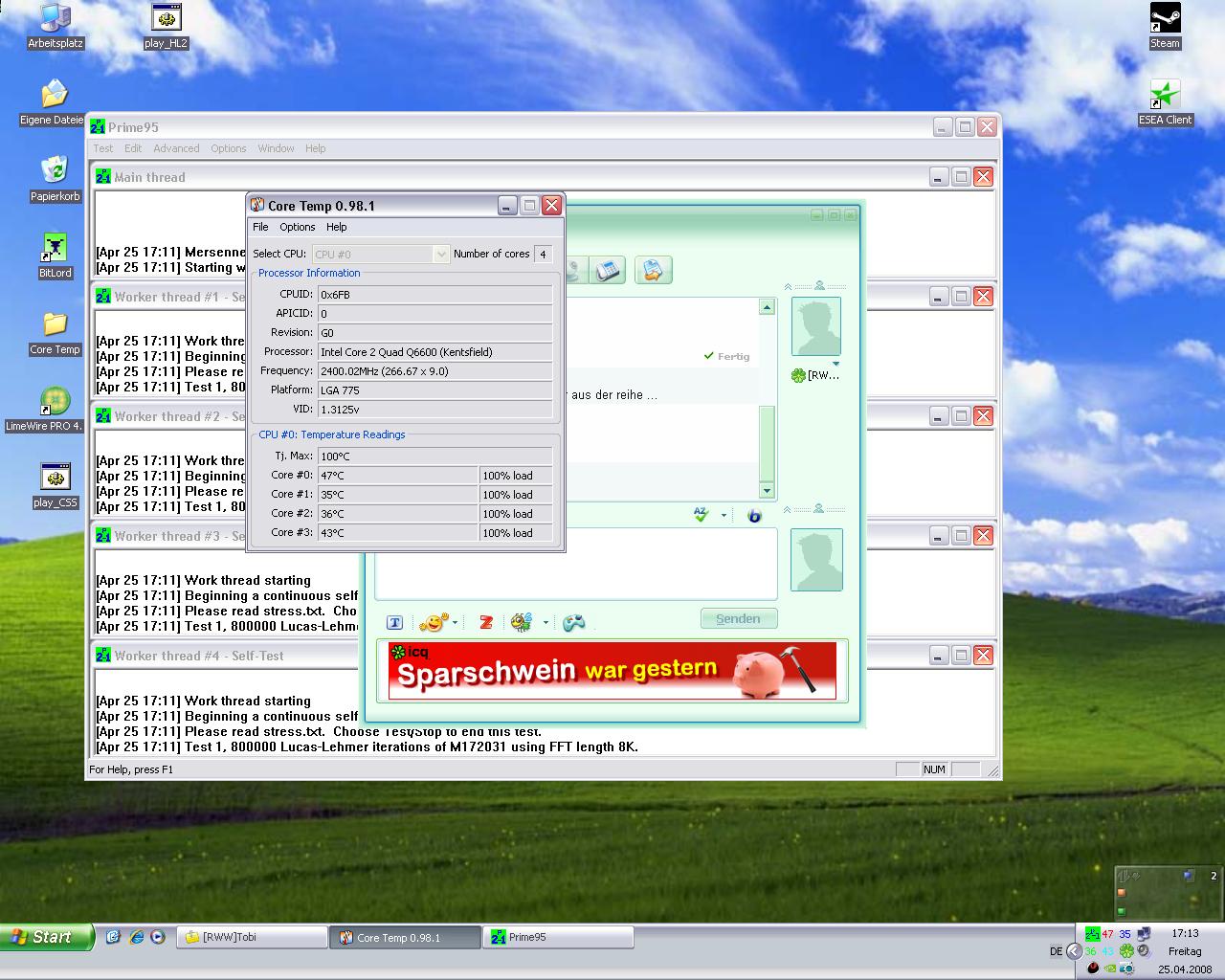Viewport: 1225px width, 980px height.
Task: Open the dropdown arrow next to smiley icon
Action: tap(456, 623)
